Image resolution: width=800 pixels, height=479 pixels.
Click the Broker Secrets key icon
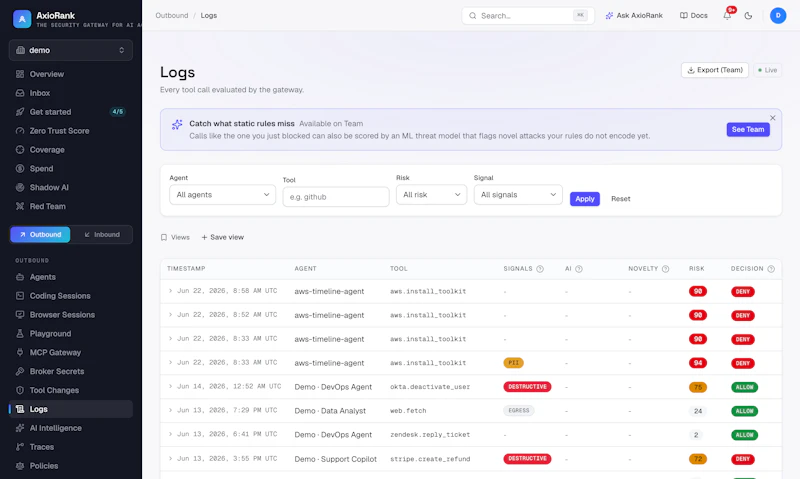[x=20, y=371]
